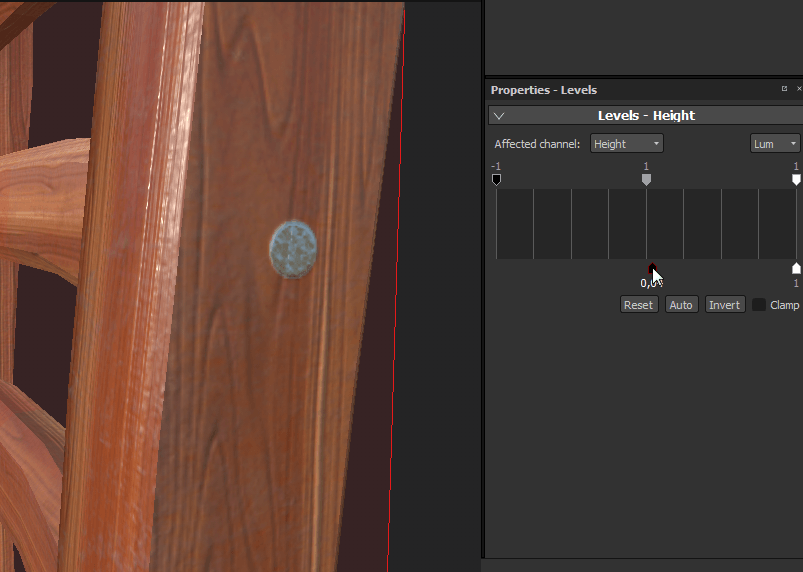The height and width of the screenshot is (572, 803).
Task: Open the Lum mode dropdown
Action: (x=775, y=144)
